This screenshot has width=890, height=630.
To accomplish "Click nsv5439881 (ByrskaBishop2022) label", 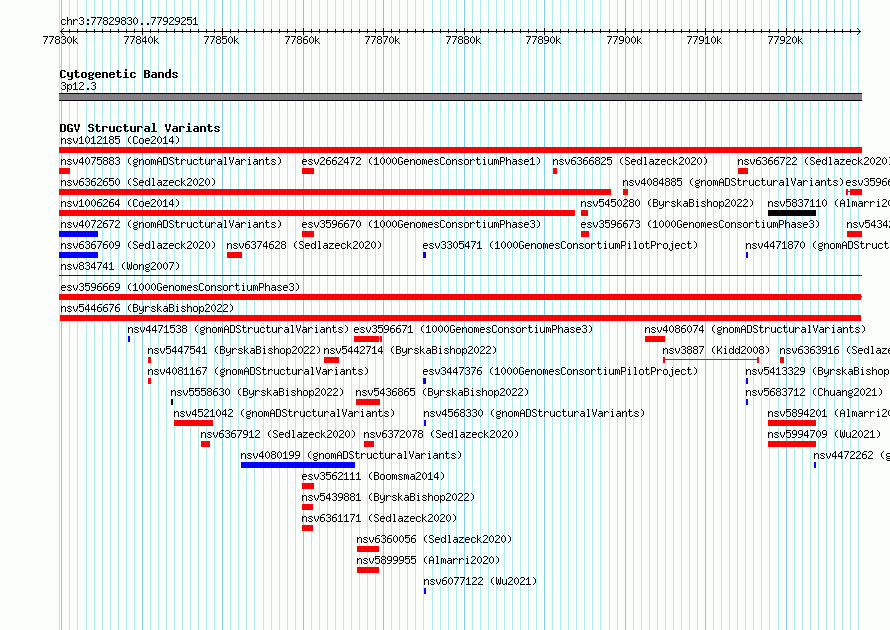I will click(388, 497).
